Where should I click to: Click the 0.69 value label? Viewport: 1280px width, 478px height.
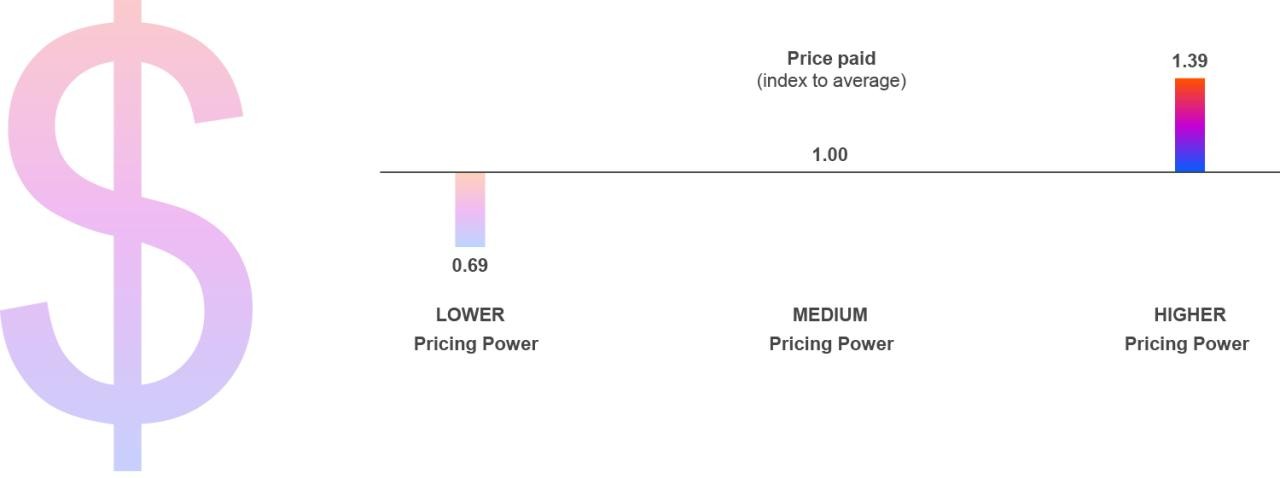(470, 266)
